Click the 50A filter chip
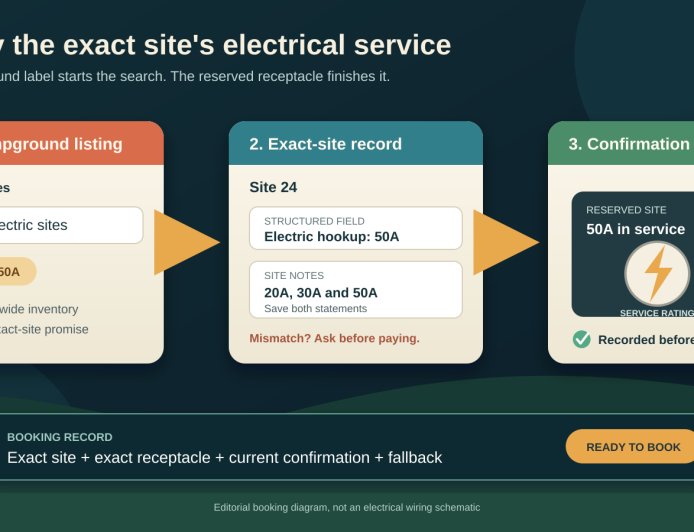694x532 pixels. tap(18, 271)
